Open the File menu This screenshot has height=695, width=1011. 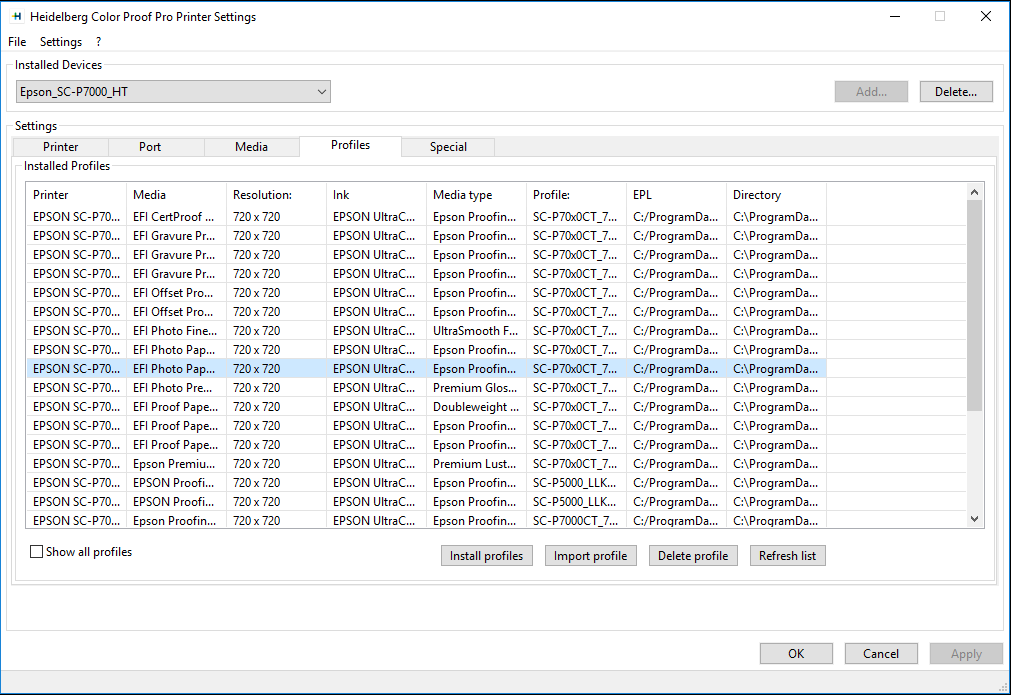[17, 42]
